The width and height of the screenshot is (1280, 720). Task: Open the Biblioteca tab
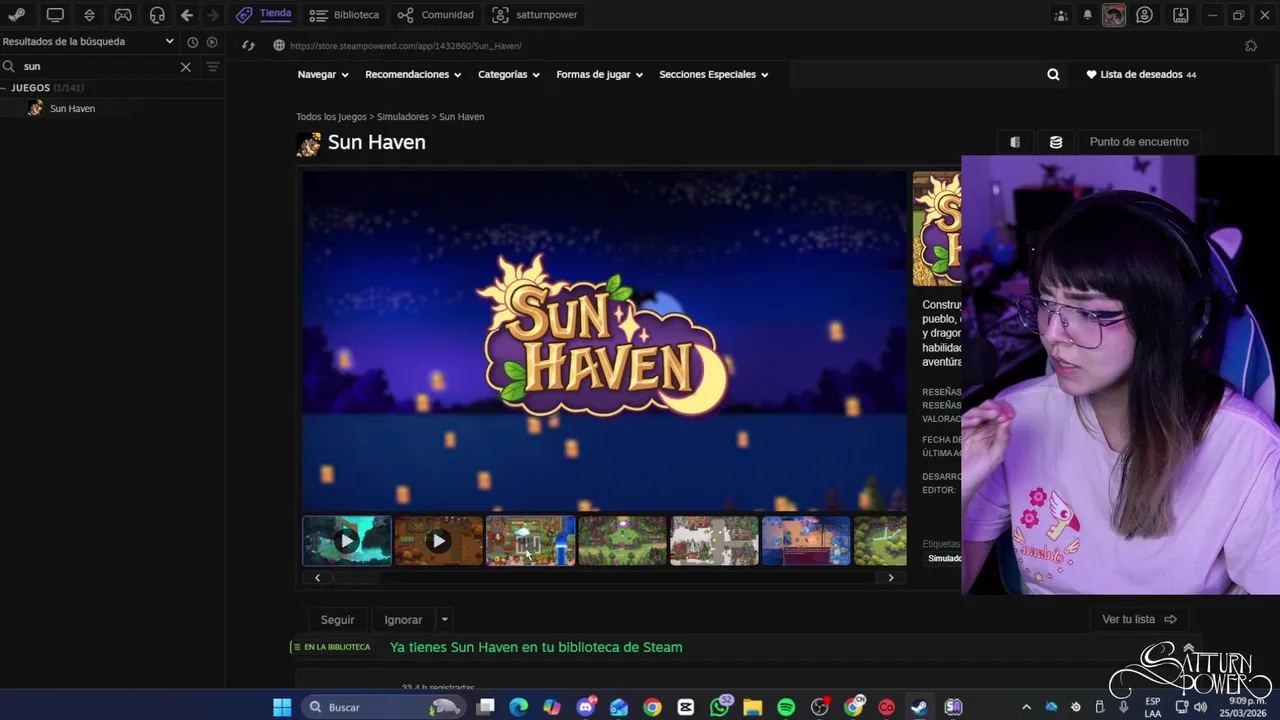[344, 15]
